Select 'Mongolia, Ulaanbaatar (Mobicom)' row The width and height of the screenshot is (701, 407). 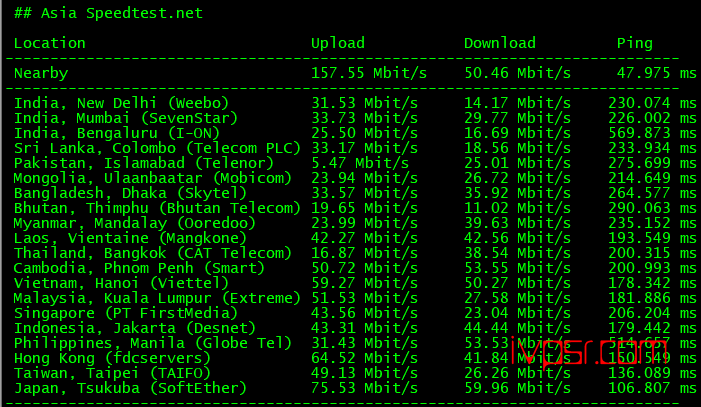[355, 178]
